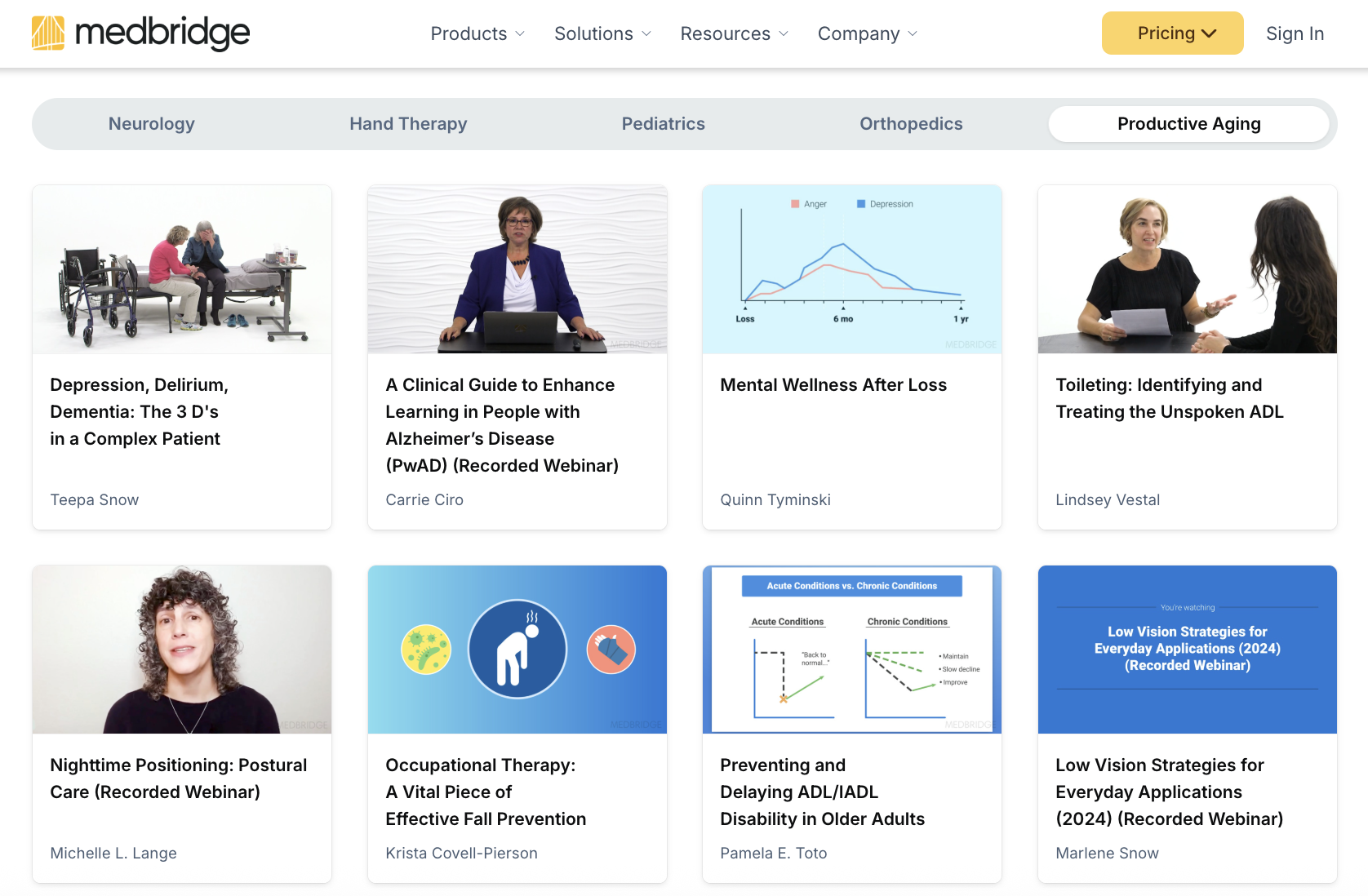Open the Products dropdown menu
Image resolution: width=1368 pixels, height=896 pixels.
point(477,33)
